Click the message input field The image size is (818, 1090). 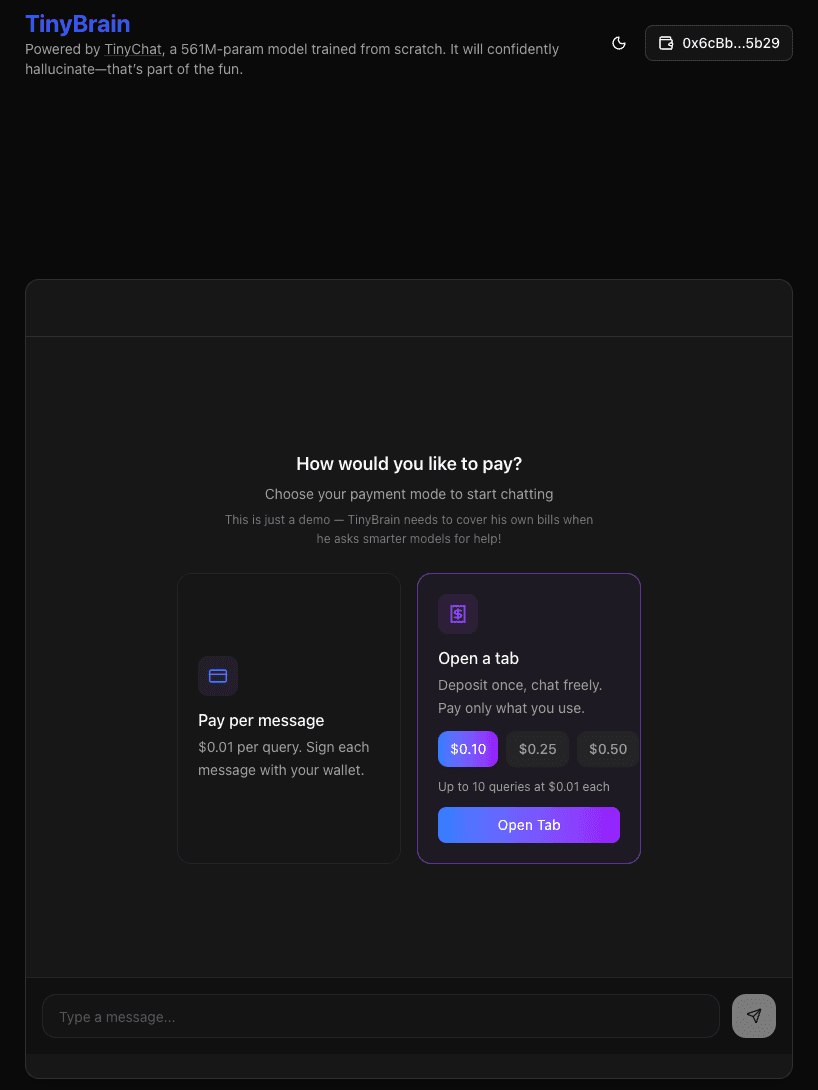click(x=380, y=1016)
